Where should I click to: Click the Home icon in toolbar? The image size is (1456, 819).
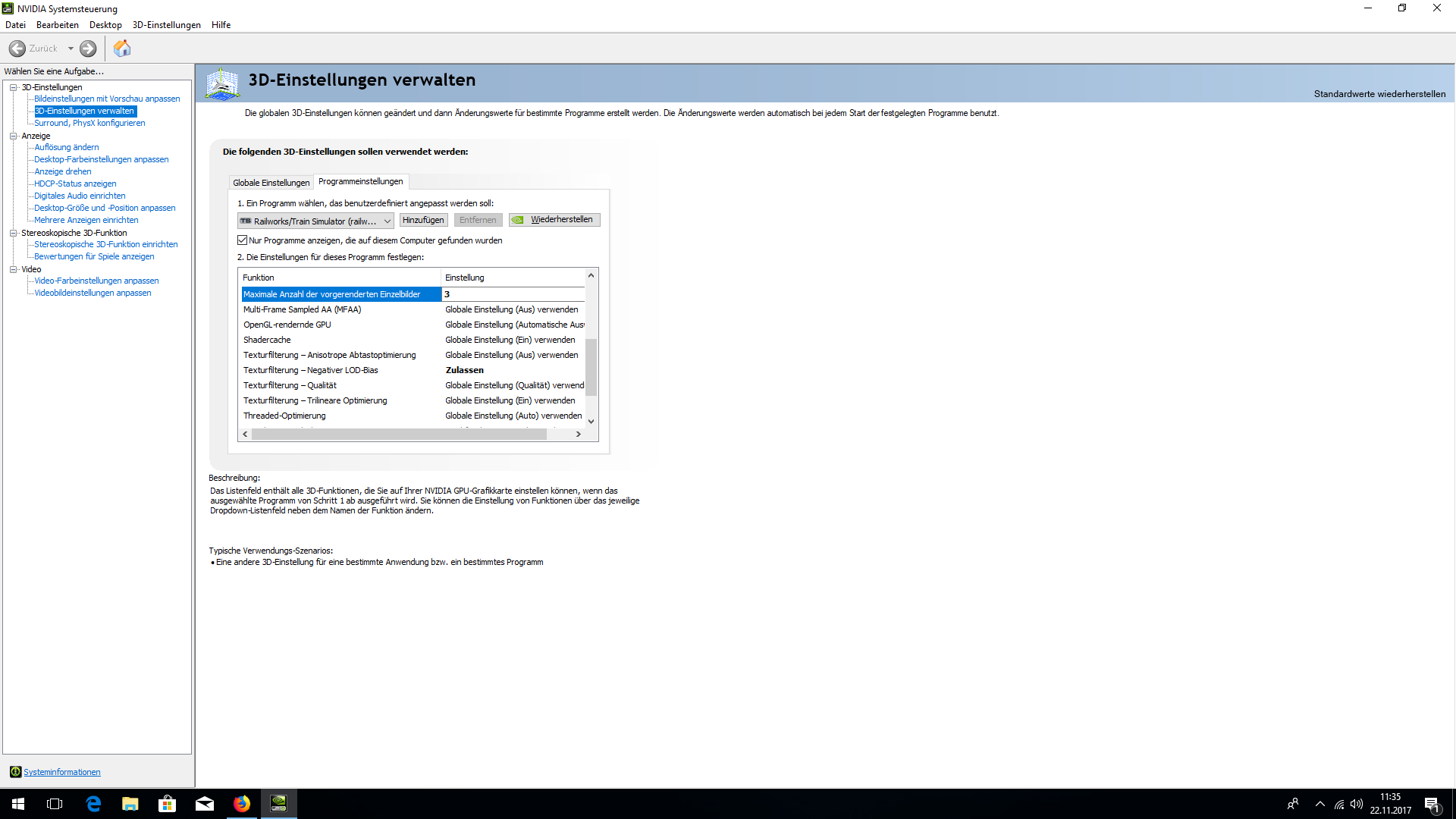(x=122, y=49)
